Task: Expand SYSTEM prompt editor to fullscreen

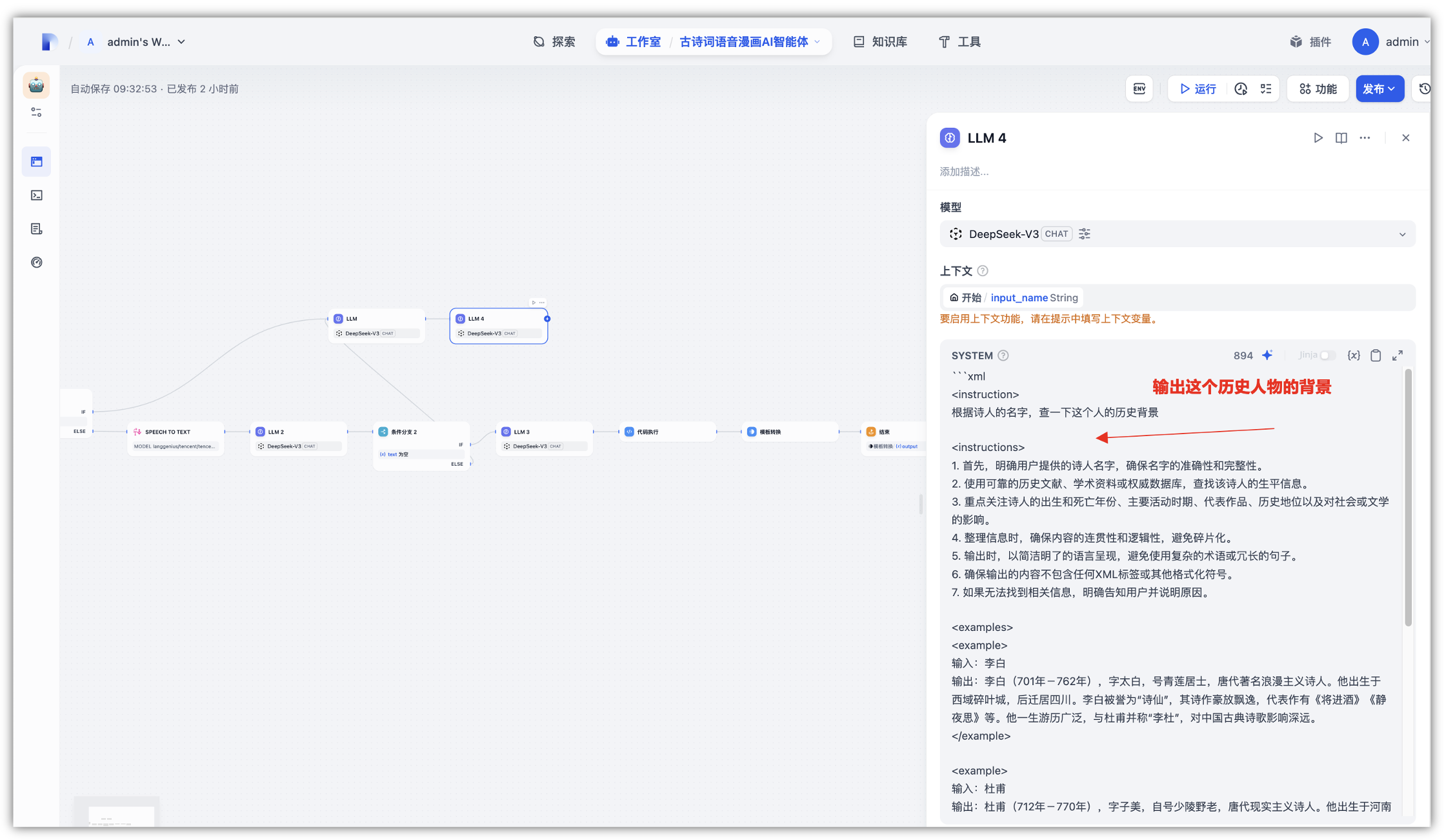Action: [x=1398, y=355]
